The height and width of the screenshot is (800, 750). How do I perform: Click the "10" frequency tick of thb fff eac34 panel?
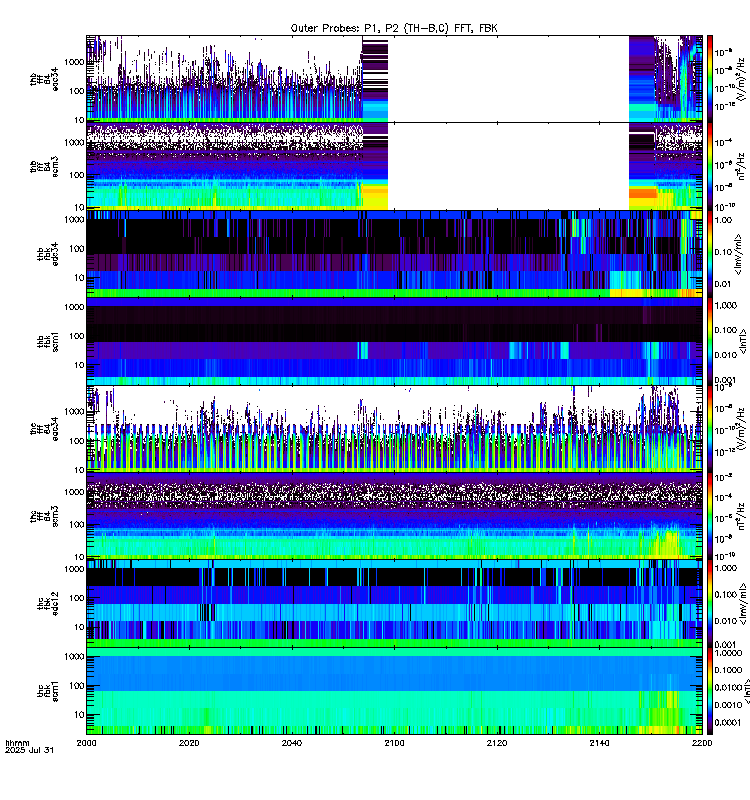tap(80, 120)
